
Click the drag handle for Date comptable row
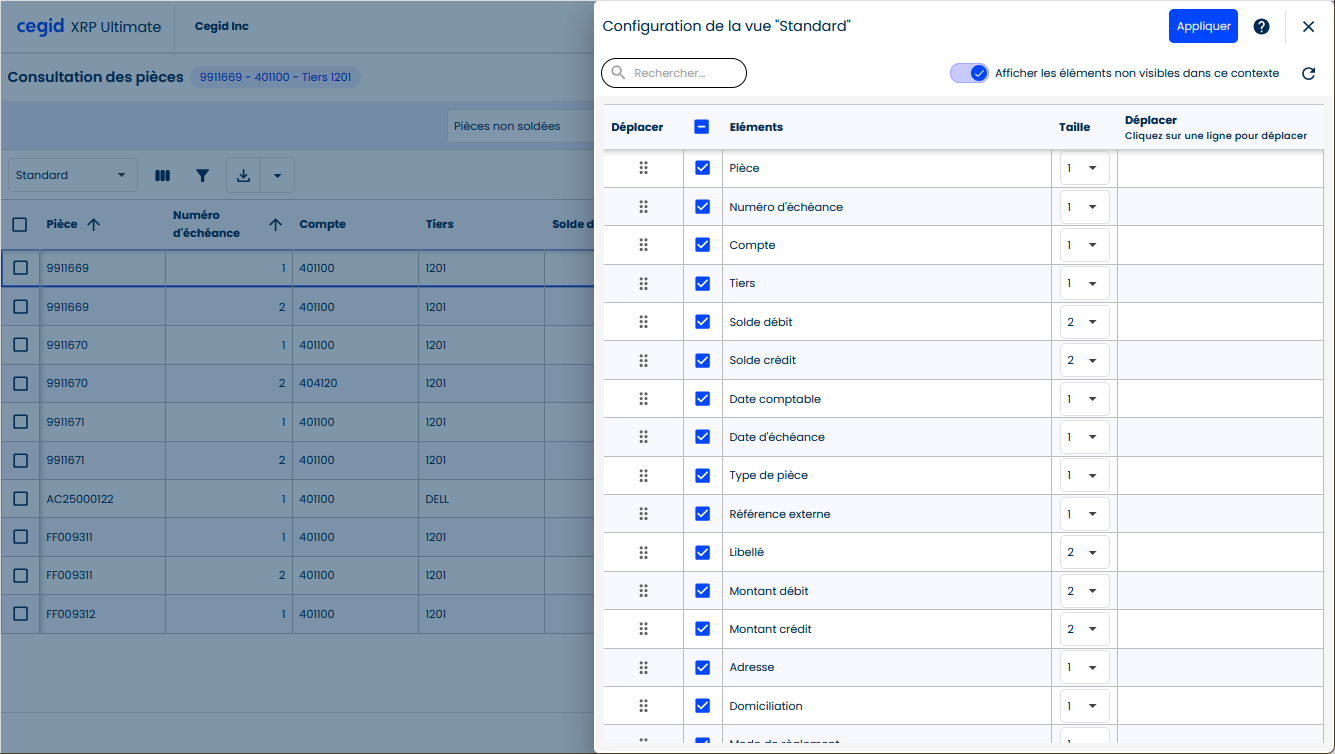(643, 399)
